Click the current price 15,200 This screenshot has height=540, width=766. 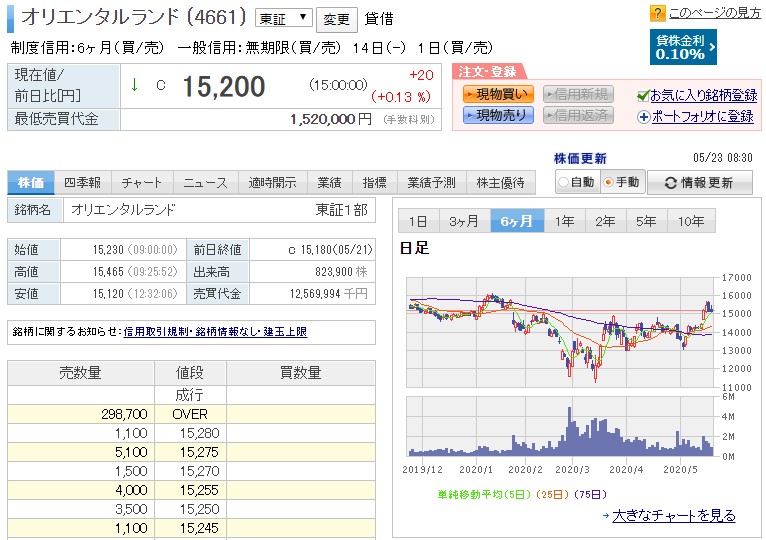[x=224, y=86]
